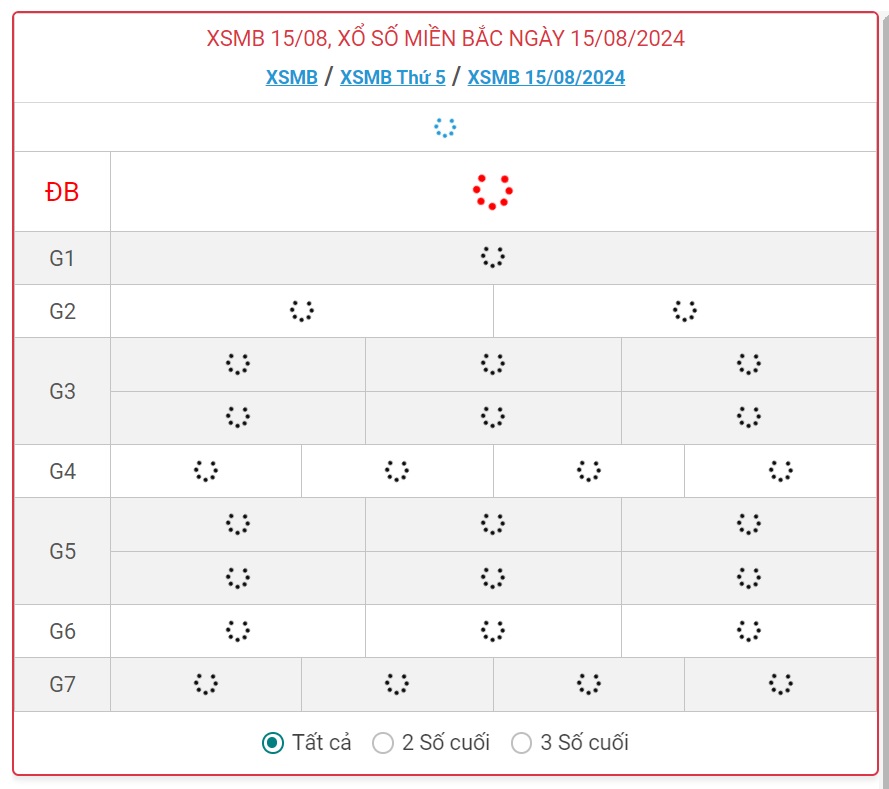Click the G6 row label
Viewport: 889px width, 789px height.
[x=62, y=631]
